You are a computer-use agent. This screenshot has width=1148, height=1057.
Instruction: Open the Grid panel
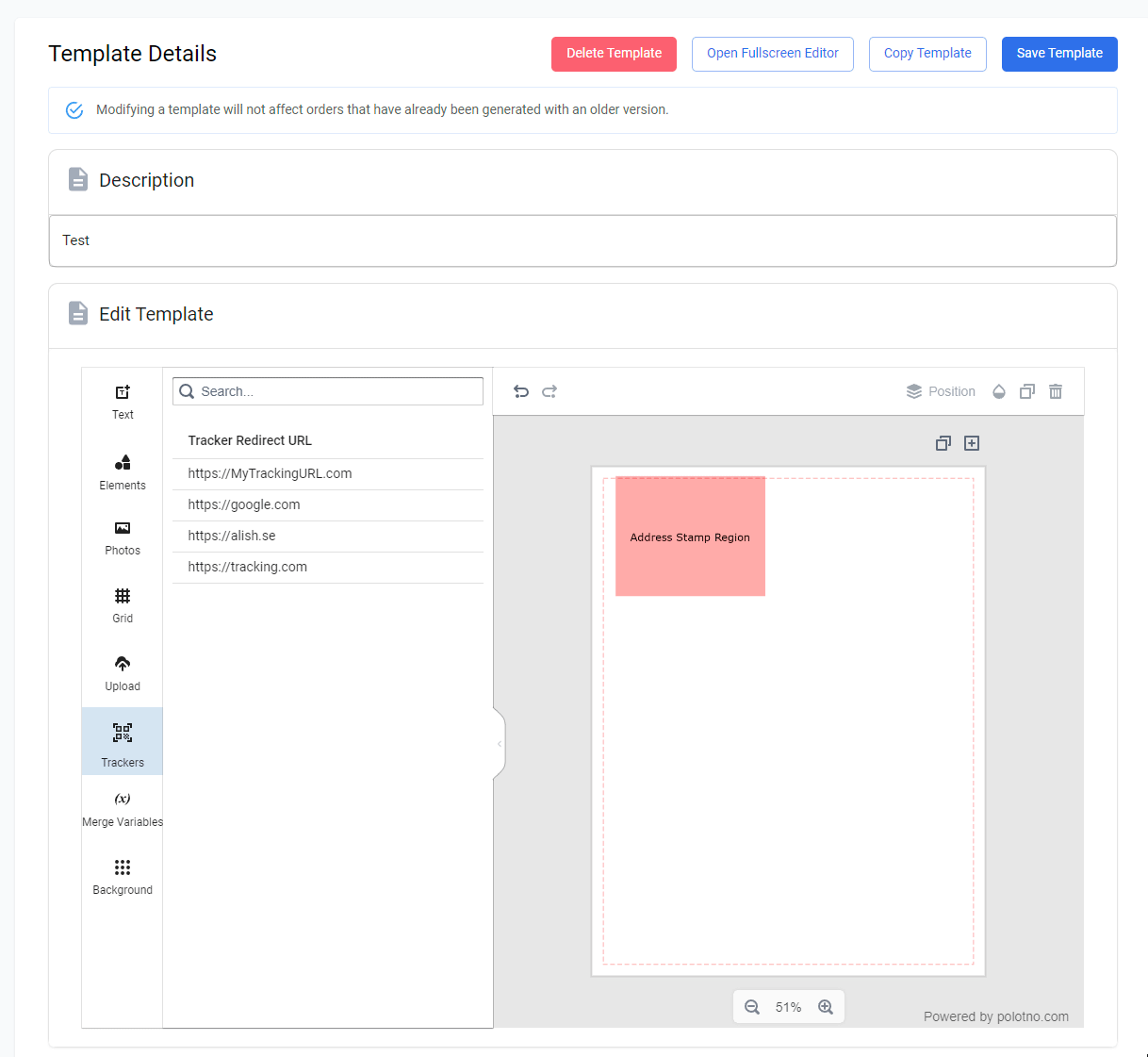[x=123, y=606]
